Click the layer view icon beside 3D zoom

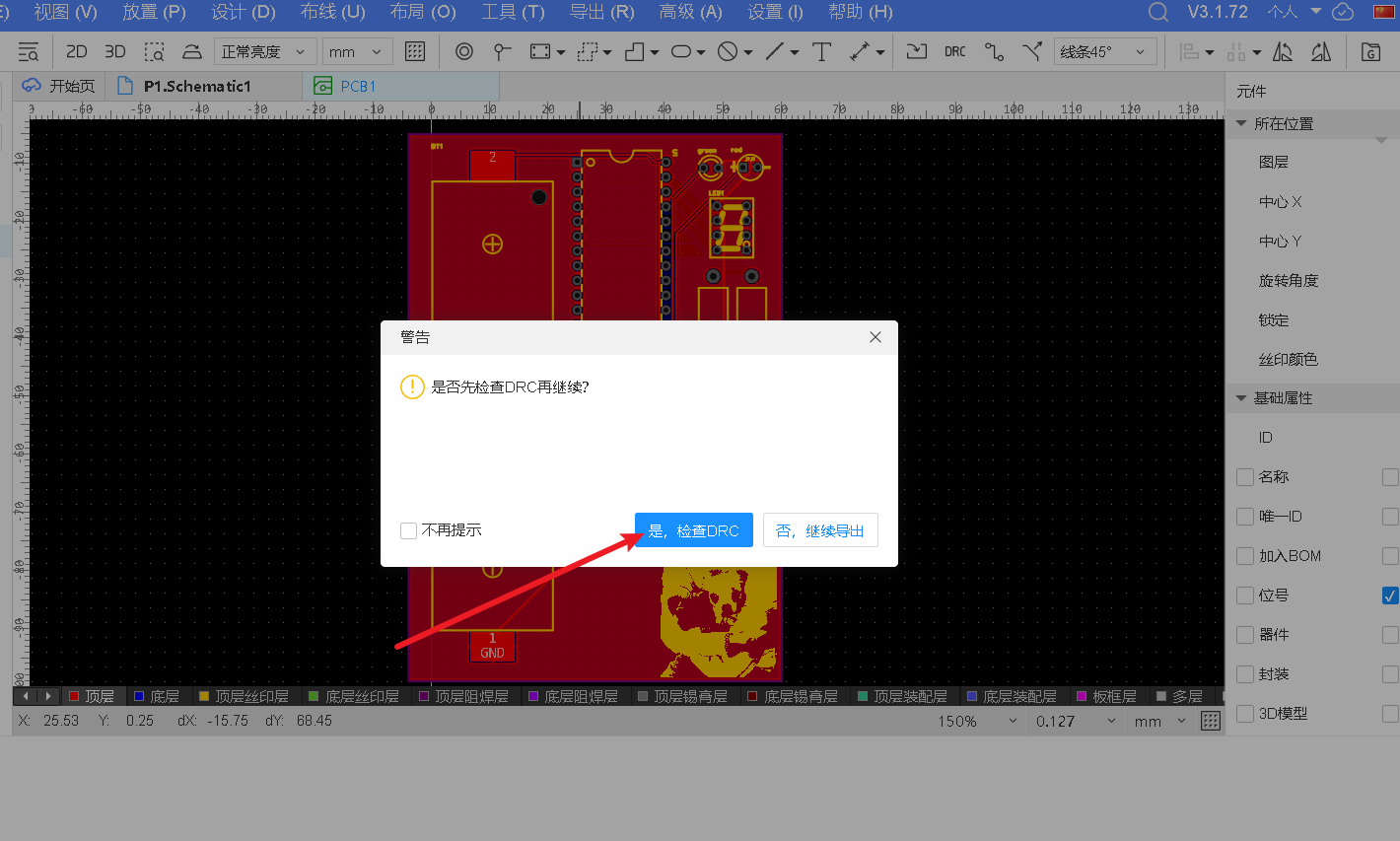tap(192, 51)
